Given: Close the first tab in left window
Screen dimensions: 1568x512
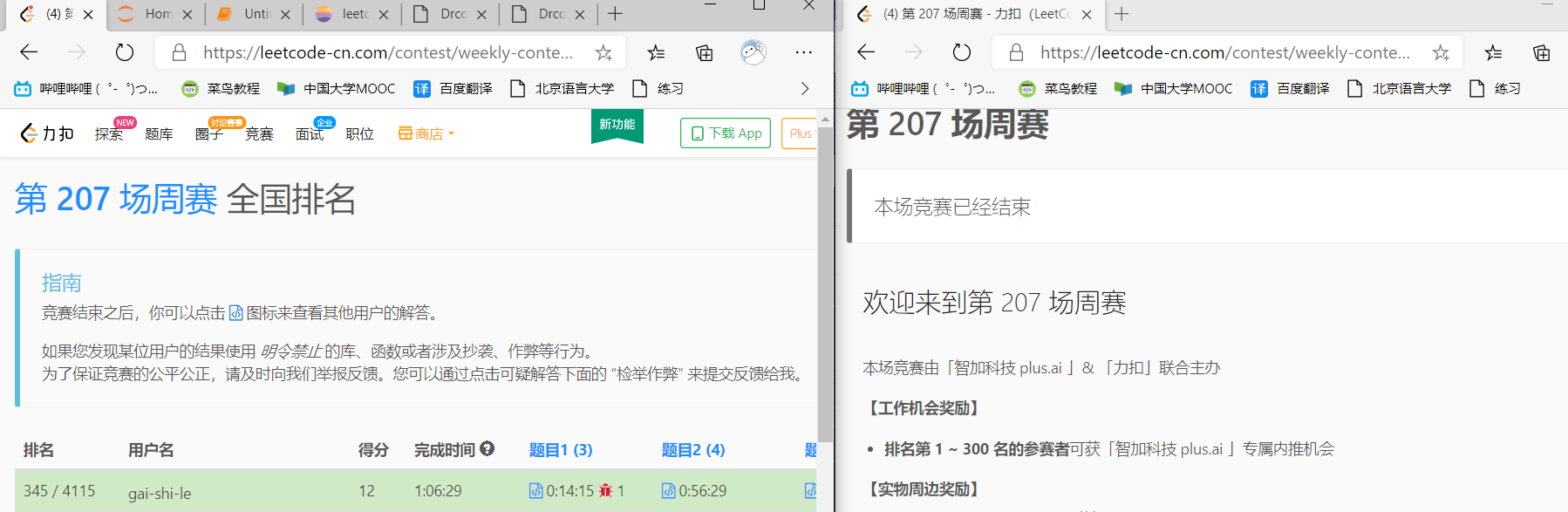Looking at the screenshot, I should (x=88, y=14).
